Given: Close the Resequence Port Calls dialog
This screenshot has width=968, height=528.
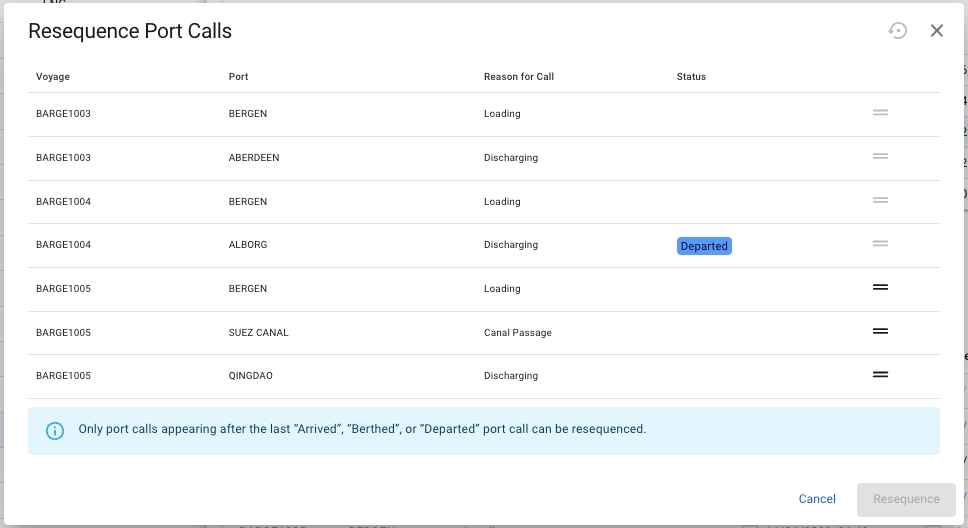Looking at the screenshot, I should pyautogui.click(x=937, y=31).
